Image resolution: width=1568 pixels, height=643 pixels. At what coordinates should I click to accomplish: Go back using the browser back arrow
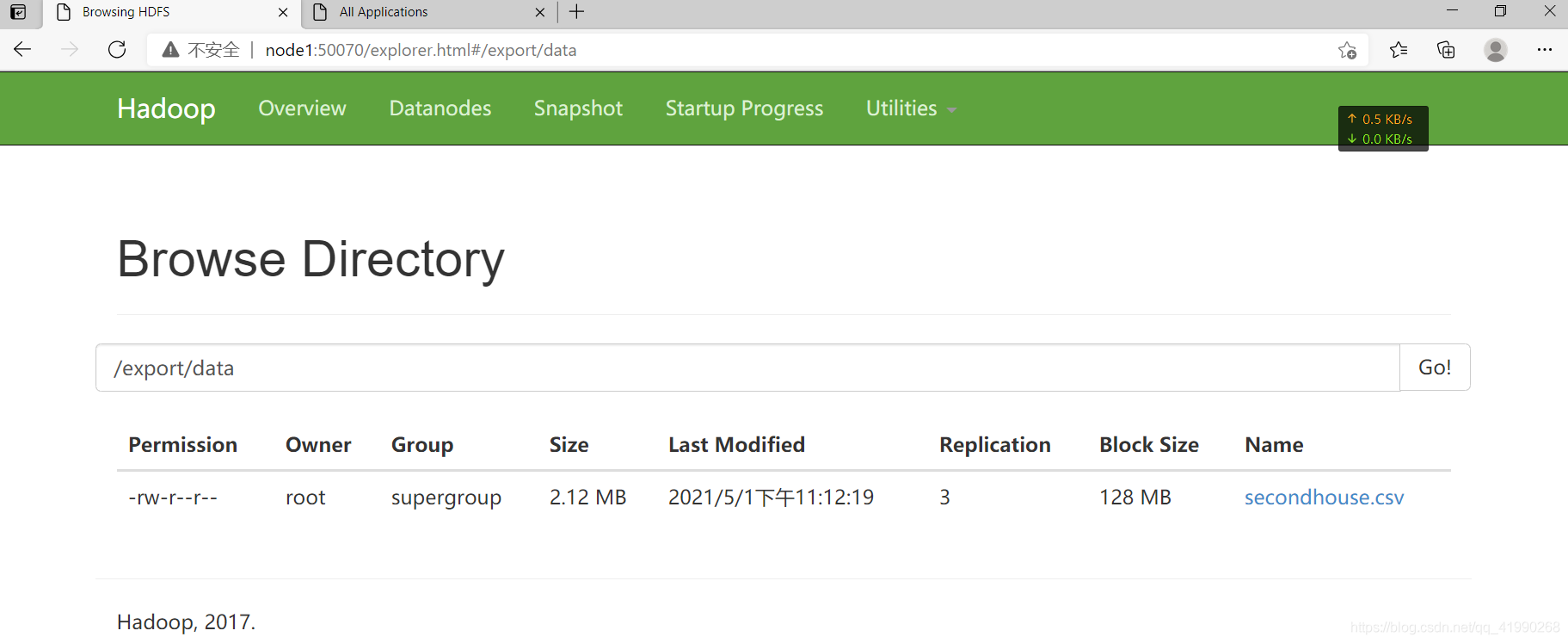[x=23, y=50]
